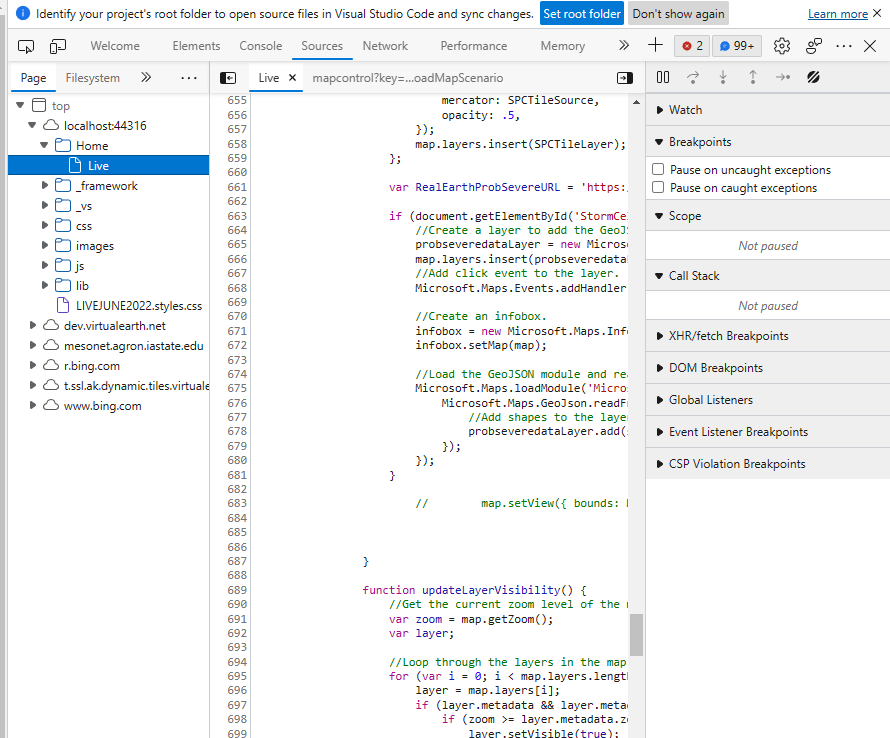Toggle device emulation icon
This screenshot has height=738, width=890.
[x=58, y=46]
